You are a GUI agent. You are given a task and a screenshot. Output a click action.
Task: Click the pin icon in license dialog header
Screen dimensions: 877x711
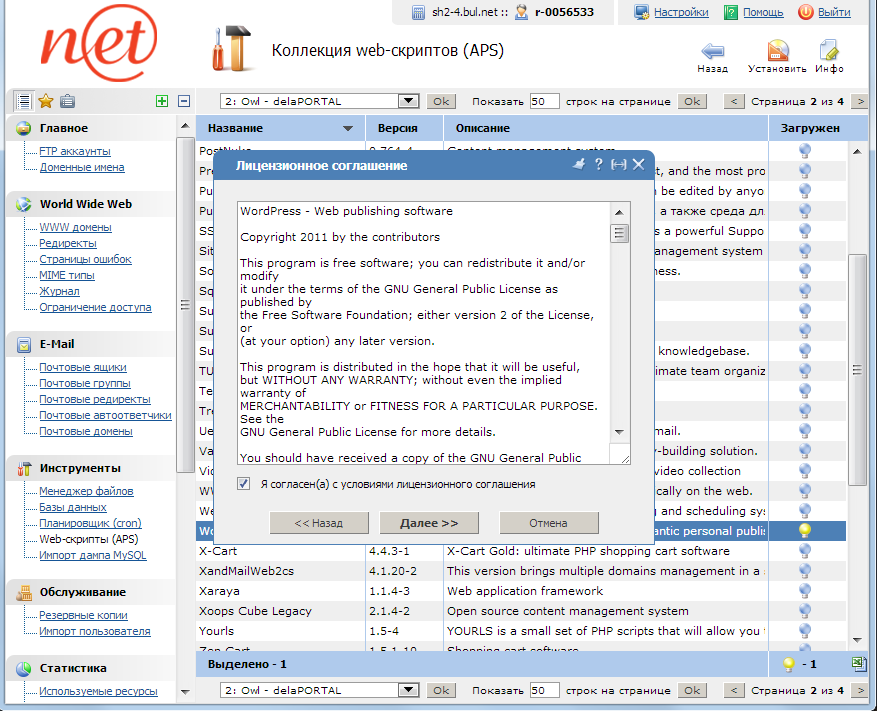click(x=578, y=165)
